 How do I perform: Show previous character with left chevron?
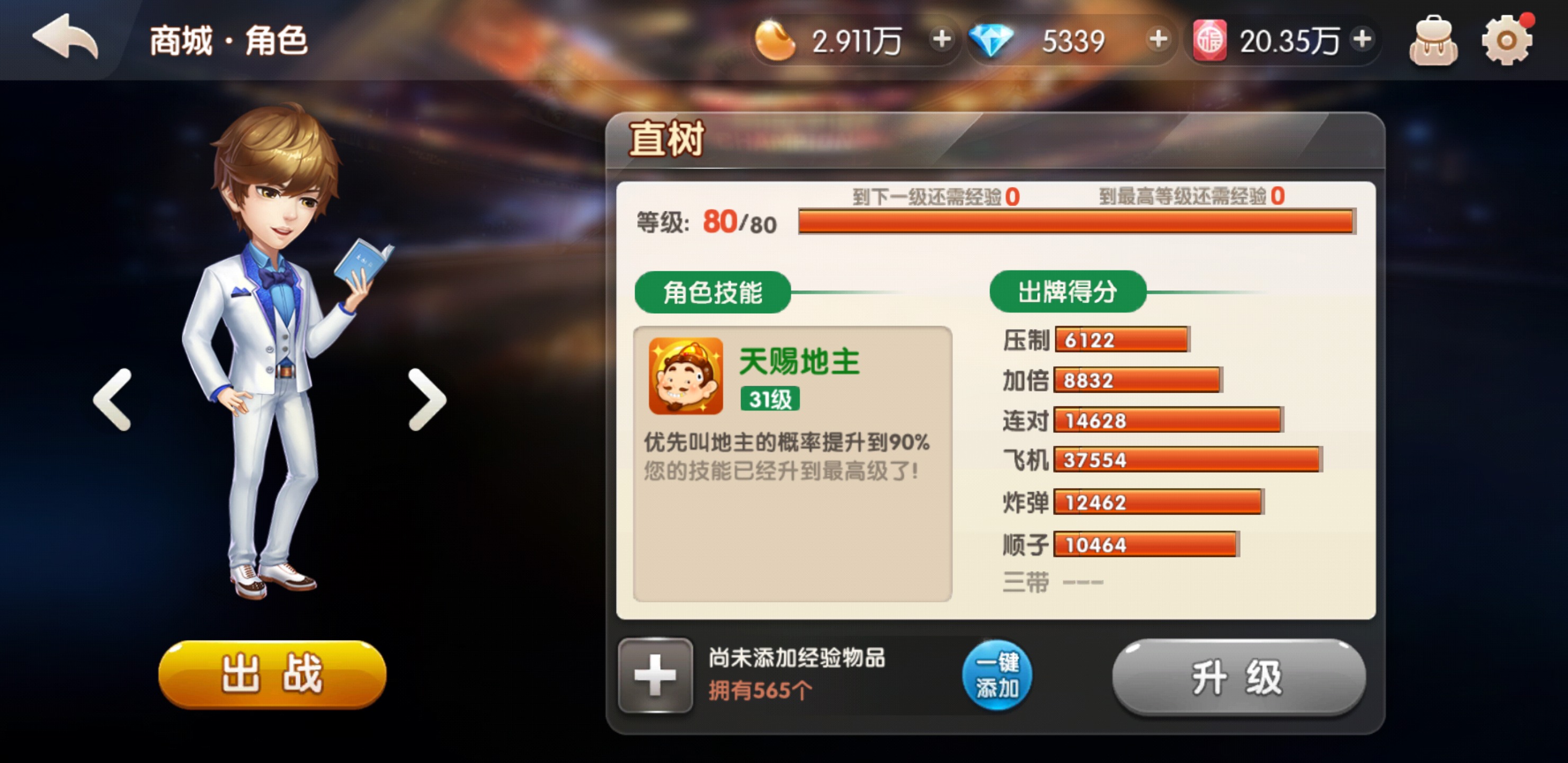point(113,399)
